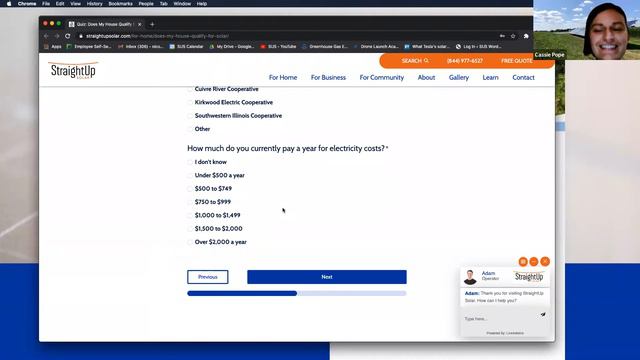
Task: Open the File menu
Action: point(46,4)
